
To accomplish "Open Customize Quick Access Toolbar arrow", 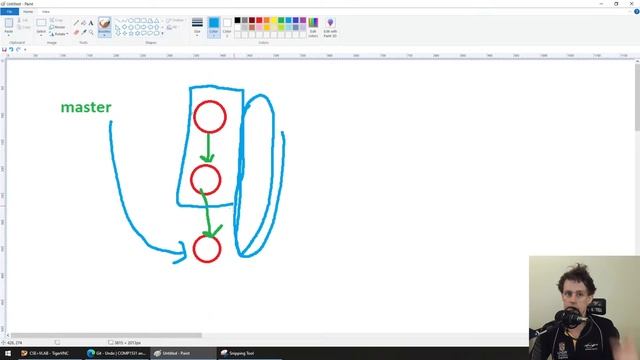I will 25,49.
